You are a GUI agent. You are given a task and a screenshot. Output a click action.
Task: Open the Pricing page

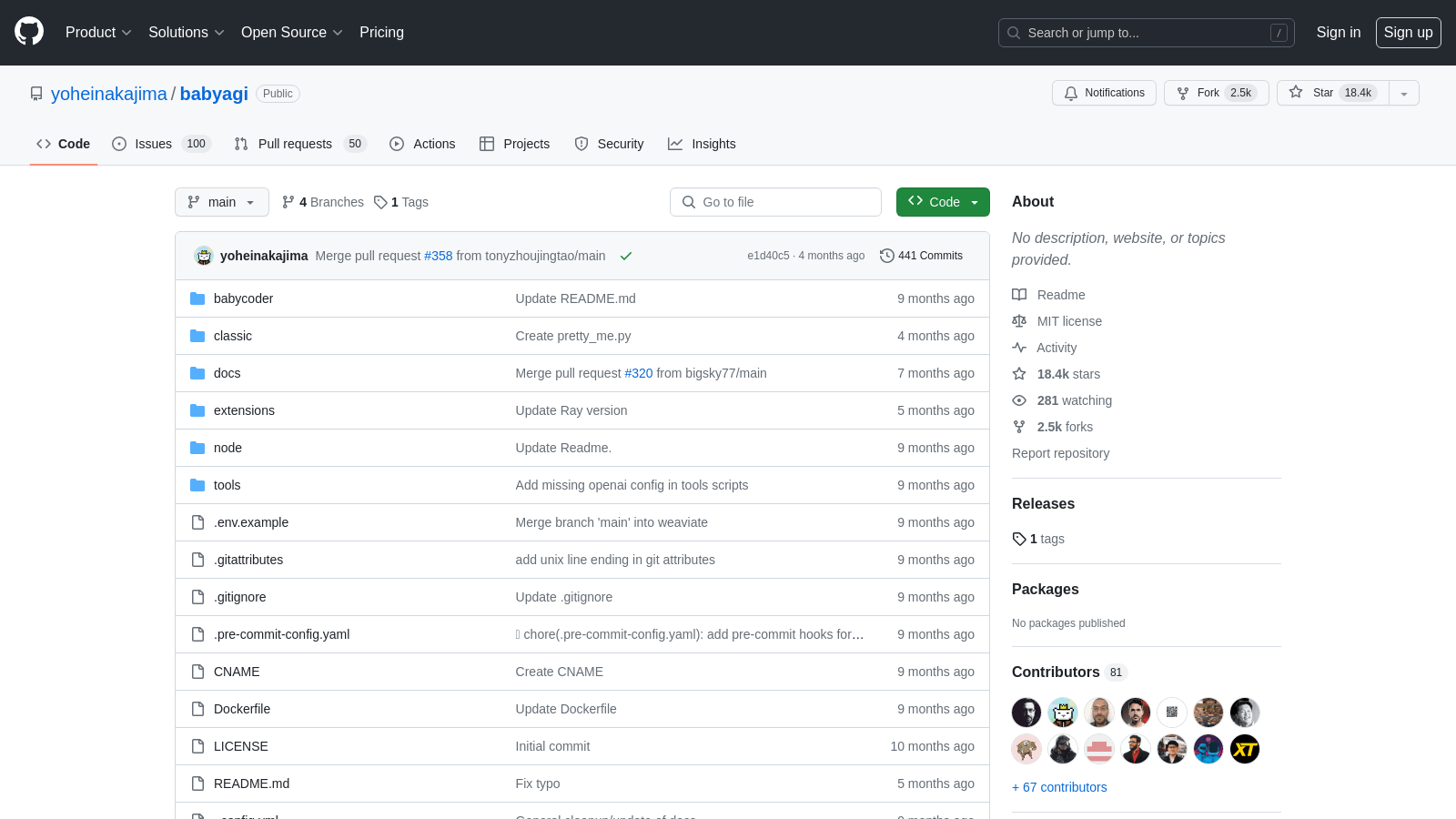click(x=381, y=32)
